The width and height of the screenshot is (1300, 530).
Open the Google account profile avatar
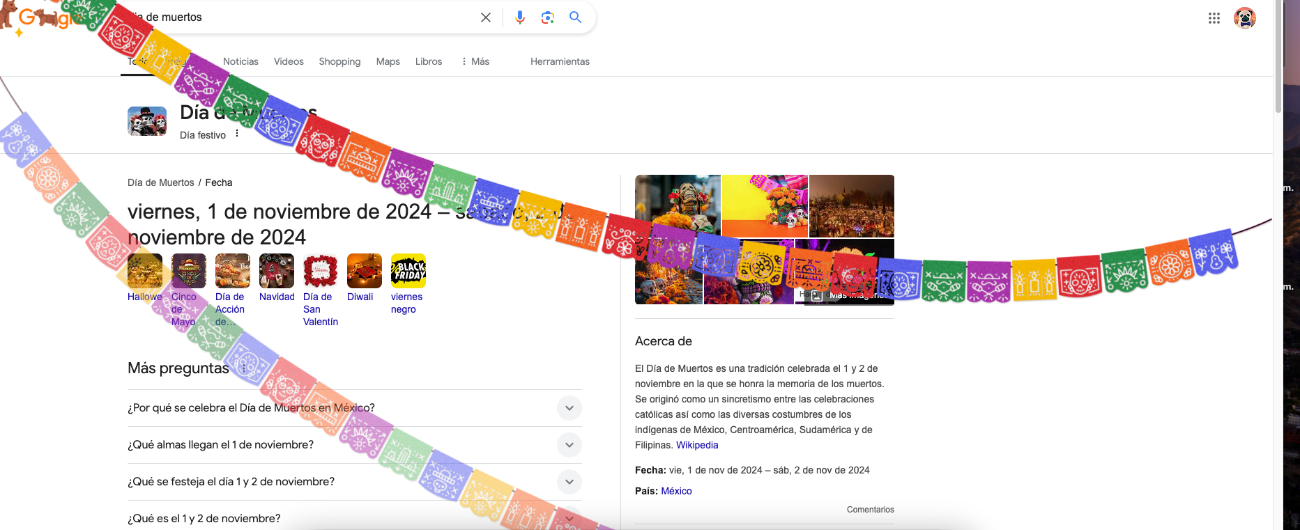1245,17
